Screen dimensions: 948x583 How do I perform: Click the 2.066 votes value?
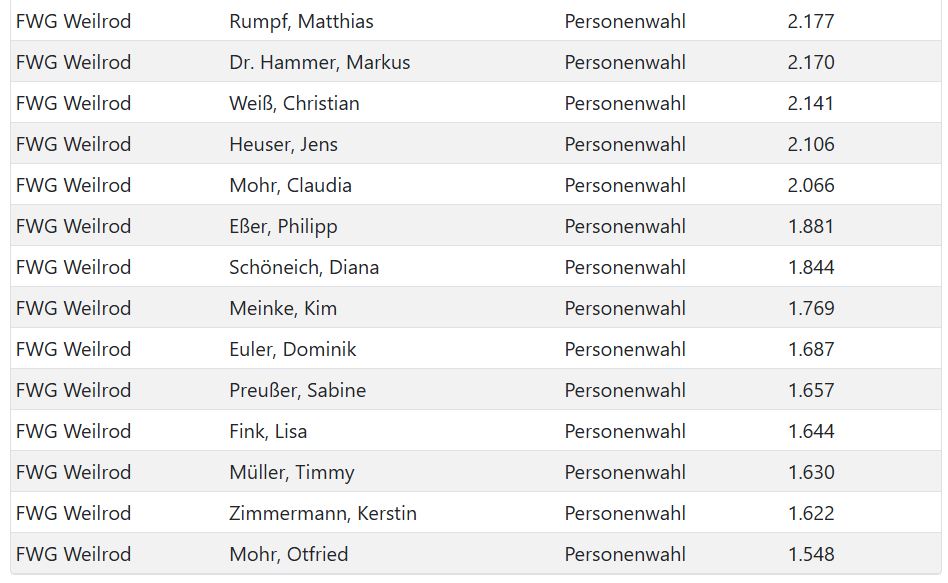click(810, 185)
